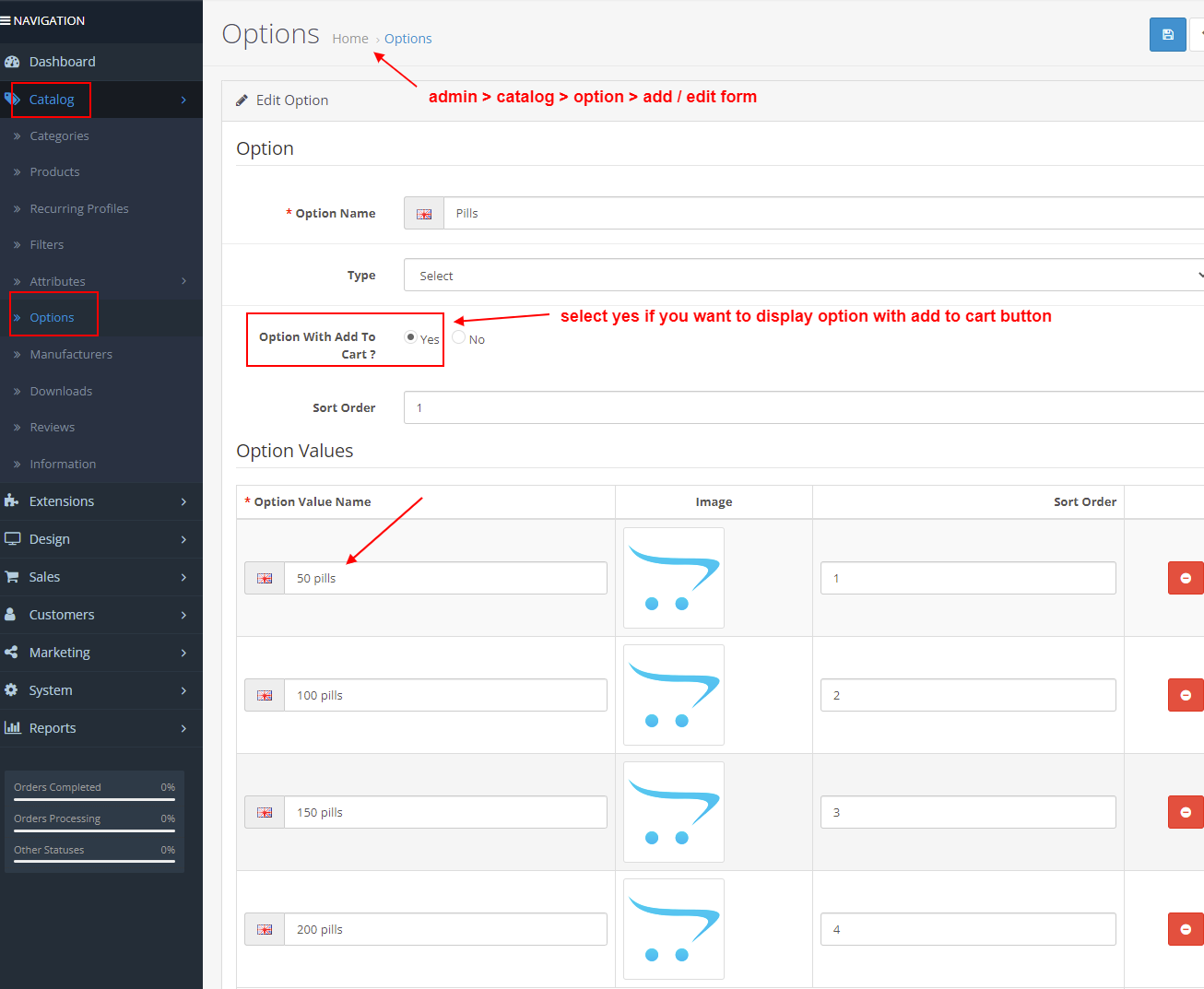Remove the 50 pills option value row
The height and width of the screenshot is (989, 1204).
(1186, 578)
